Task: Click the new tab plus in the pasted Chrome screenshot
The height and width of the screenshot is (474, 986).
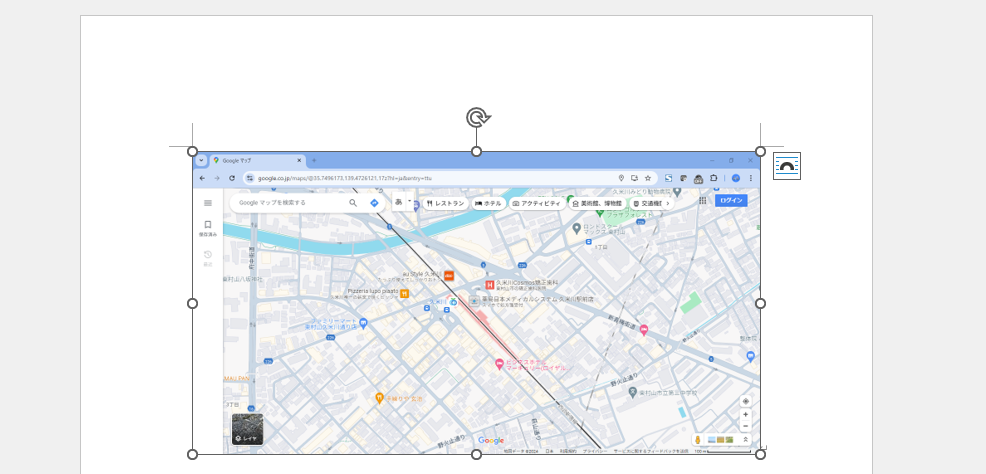Action: (314, 161)
